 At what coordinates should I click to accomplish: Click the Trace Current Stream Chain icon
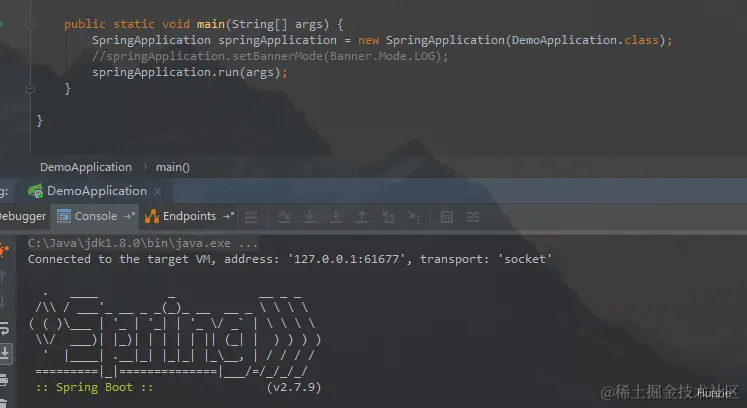pyautogui.click(x=473, y=217)
